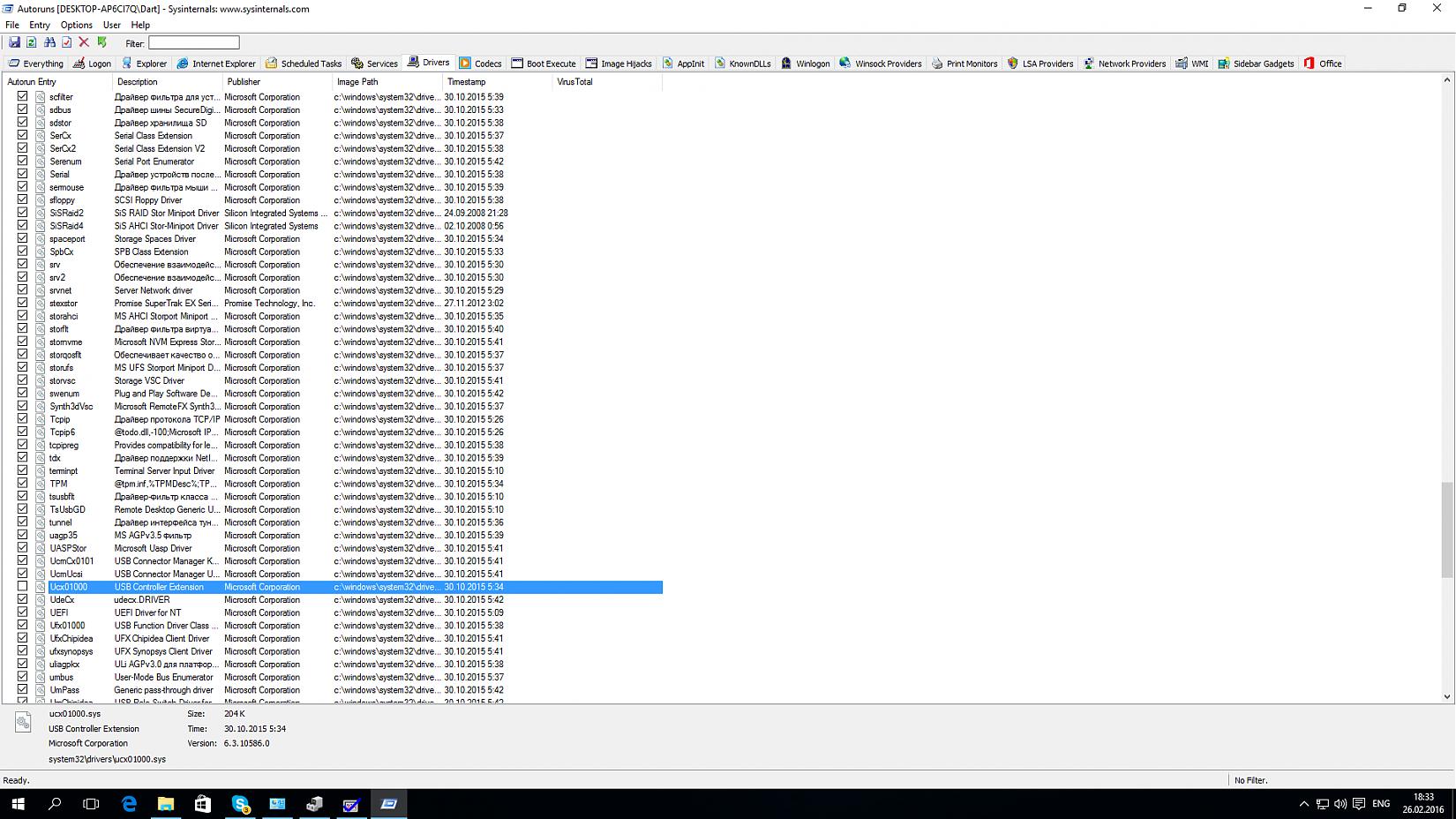Uncheck the spaceport driver entry
The width and height of the screenshot is (1456, 819).
click(x=23, y=238)
